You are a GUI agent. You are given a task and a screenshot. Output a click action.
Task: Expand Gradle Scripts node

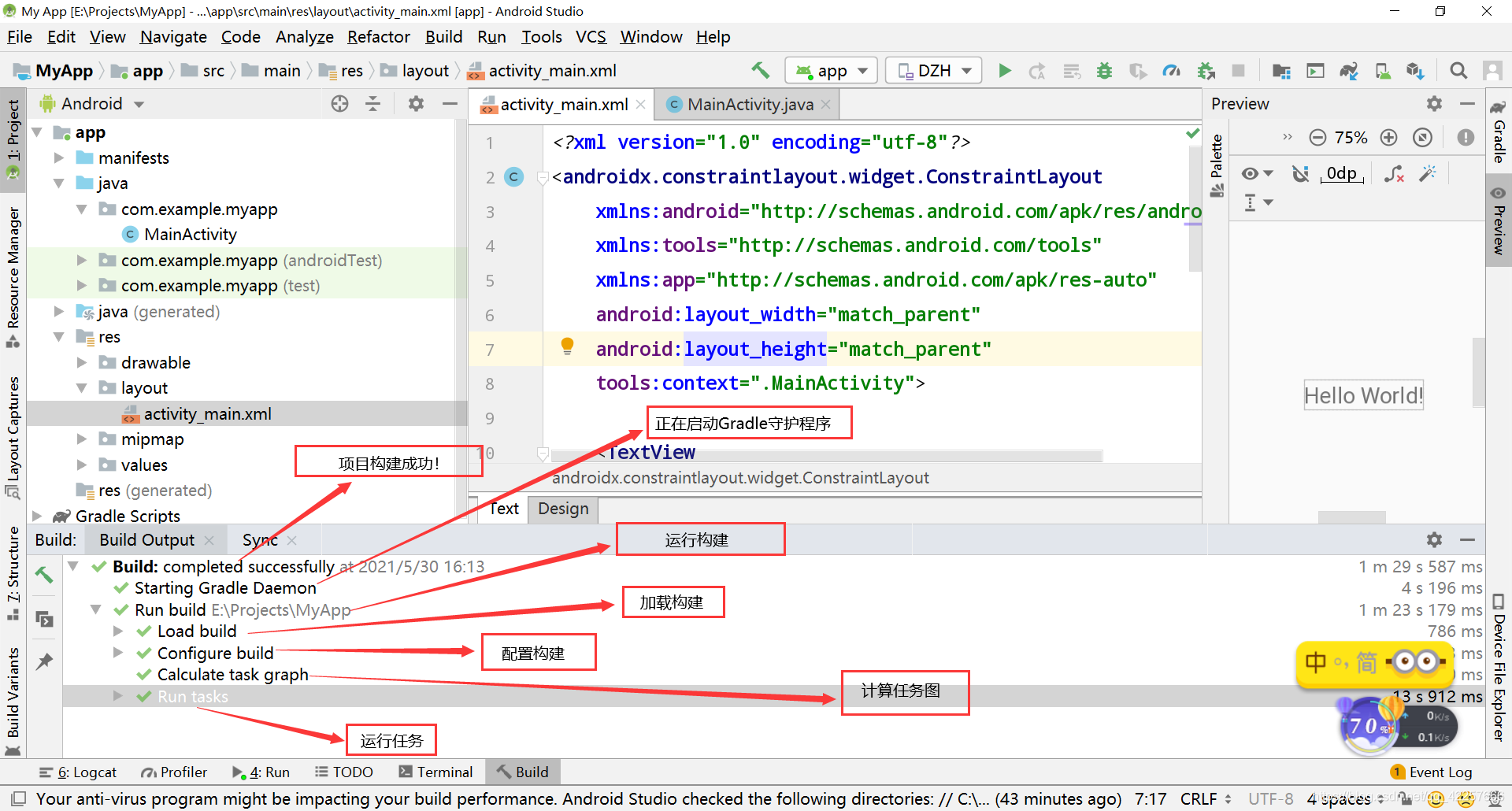tap(36, 517)
